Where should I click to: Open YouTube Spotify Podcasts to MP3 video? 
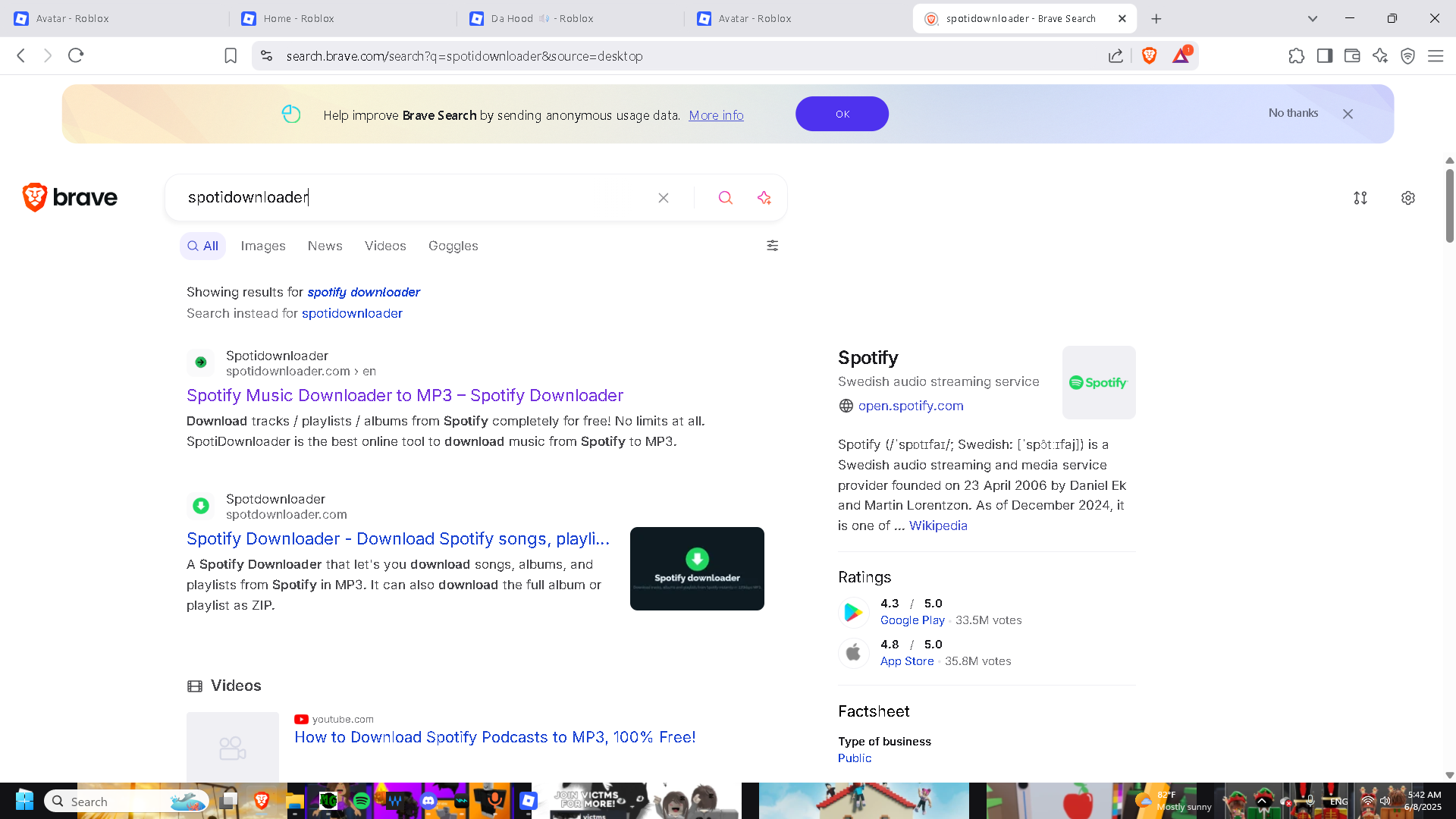tap(495, 737)
